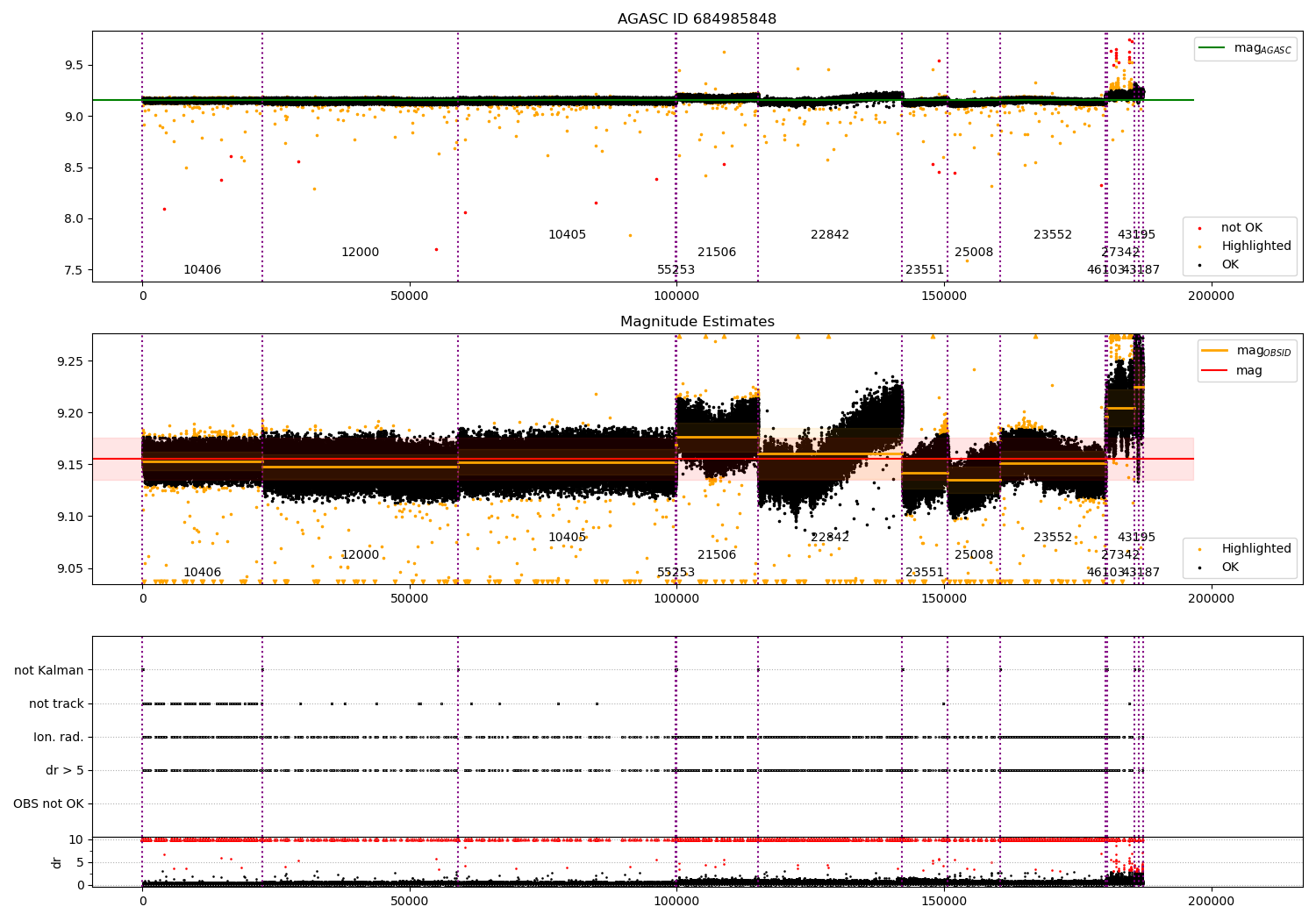Click the 150000 x-axis tick in middle plot
The image size is (1316, 921).
tap(944, 599)
